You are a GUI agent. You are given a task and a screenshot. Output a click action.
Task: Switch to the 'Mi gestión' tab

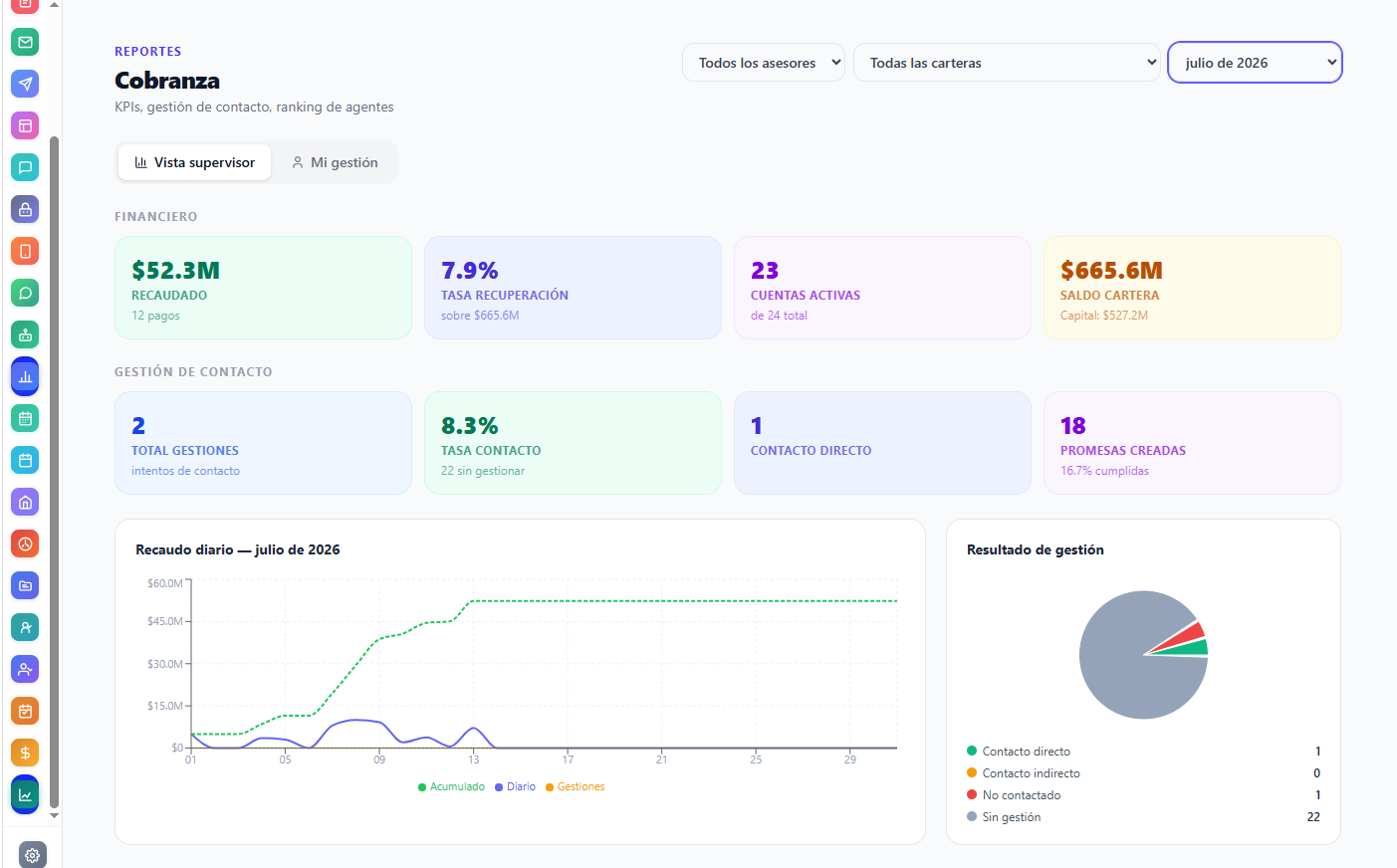[335, 162]
